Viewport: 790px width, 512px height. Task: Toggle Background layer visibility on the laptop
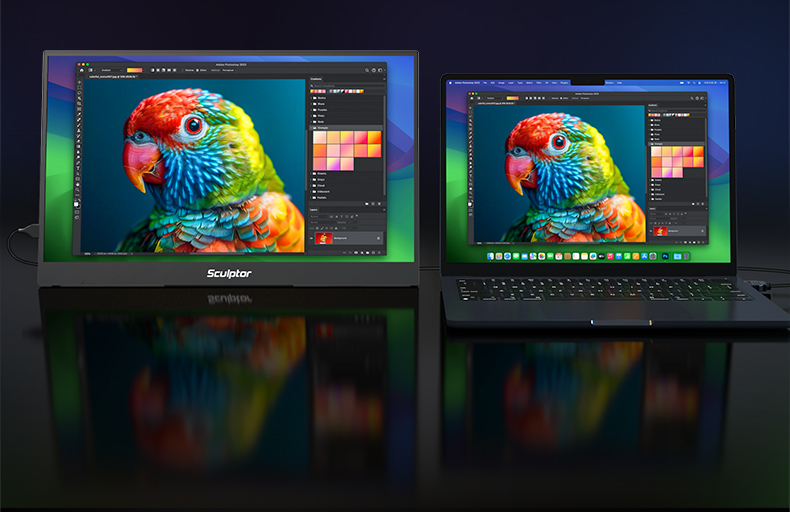[650, 232]
